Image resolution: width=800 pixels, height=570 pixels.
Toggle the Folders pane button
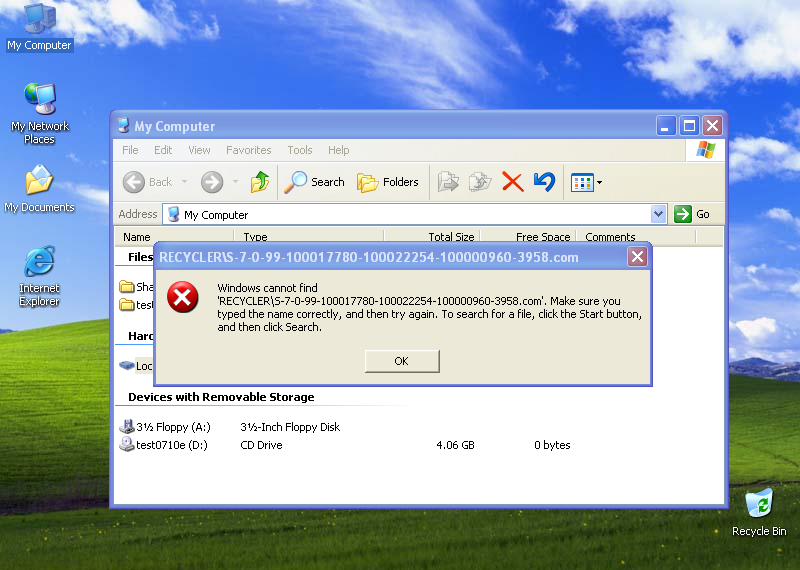(388, 182)
